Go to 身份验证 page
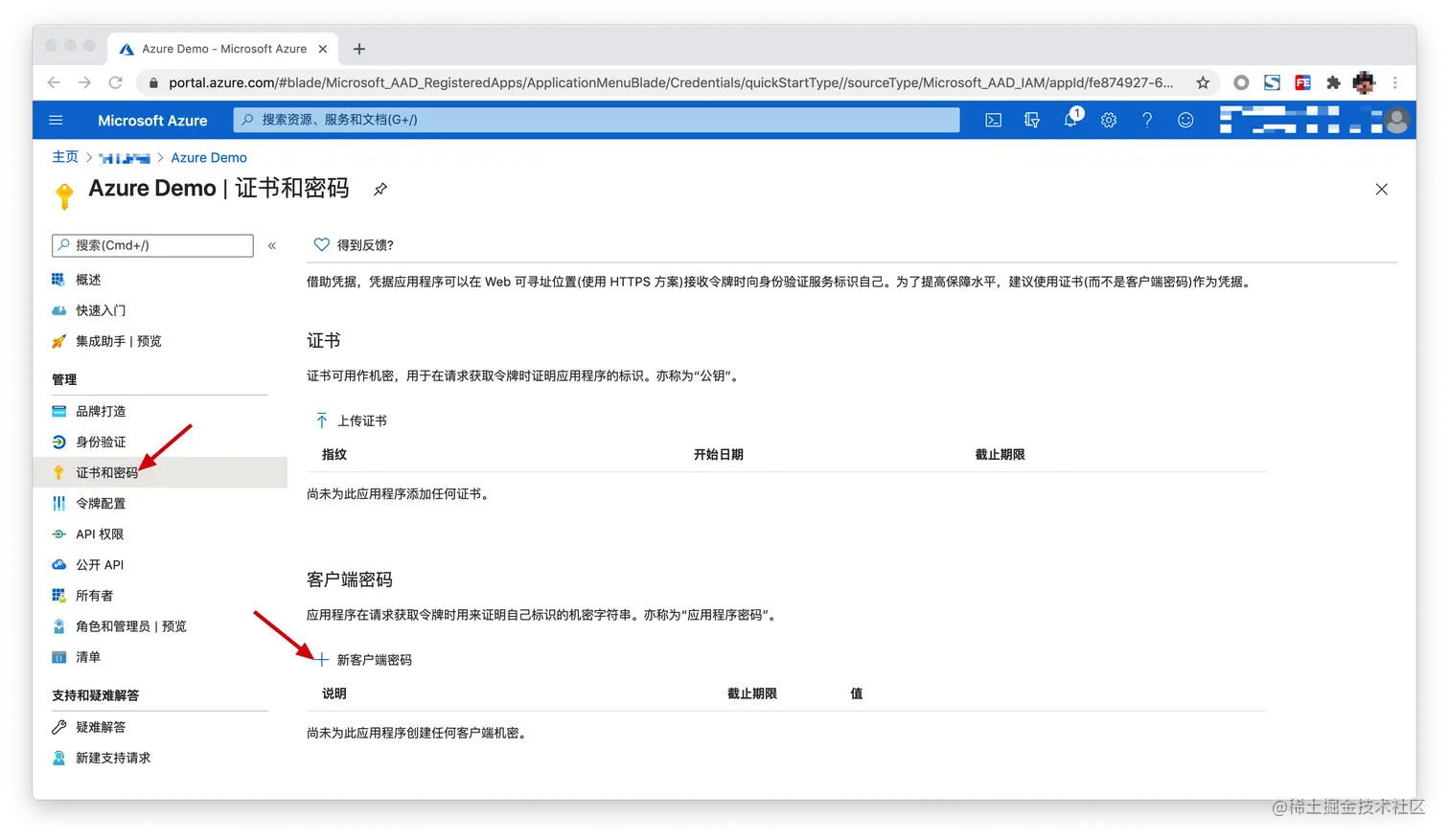 [101, 442]
